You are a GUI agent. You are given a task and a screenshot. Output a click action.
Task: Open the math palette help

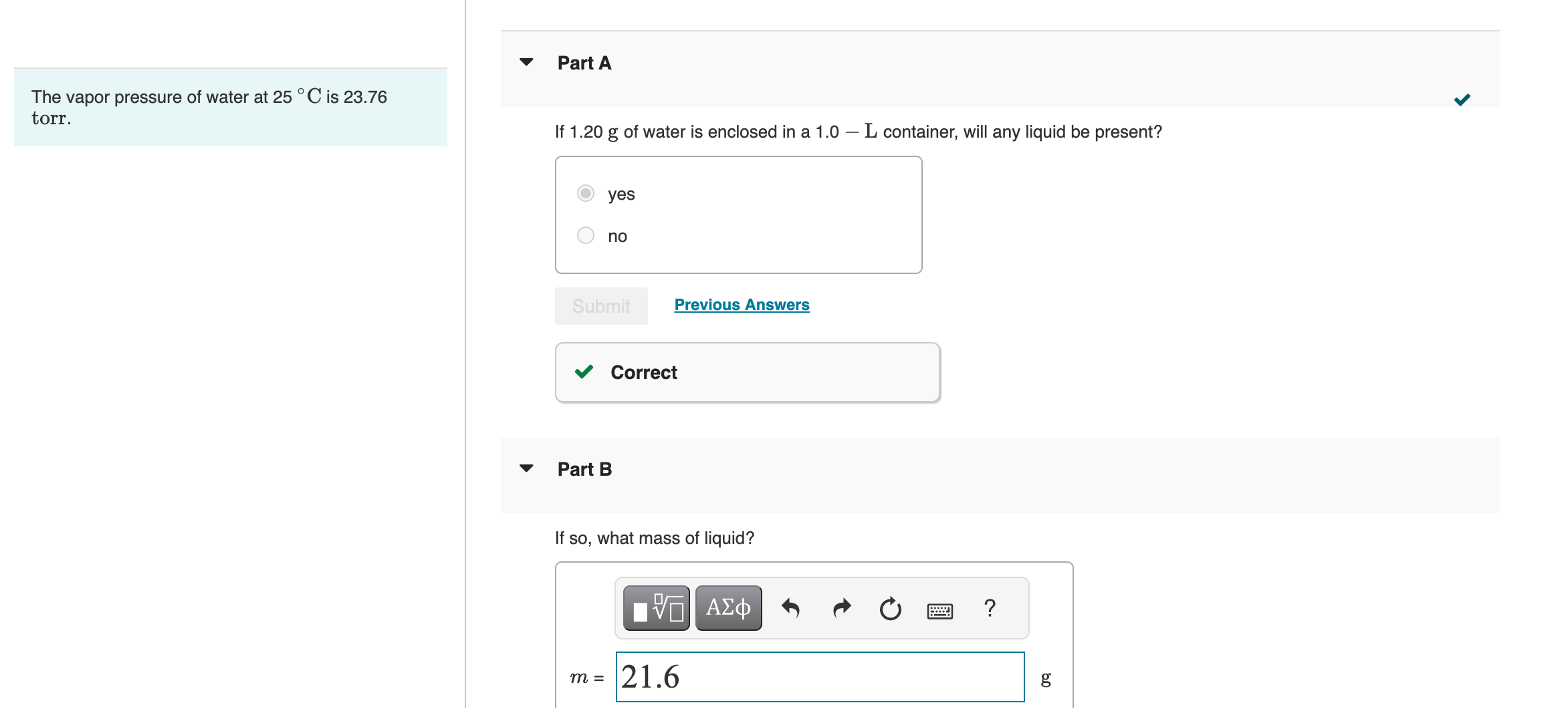(x=989, y=607)
